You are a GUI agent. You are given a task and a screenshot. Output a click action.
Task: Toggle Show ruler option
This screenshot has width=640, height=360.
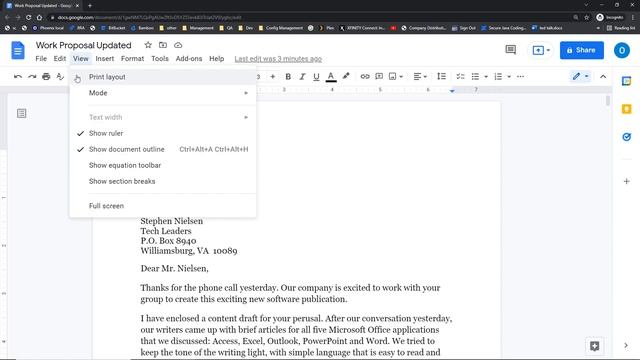click(x=163, y=133)
